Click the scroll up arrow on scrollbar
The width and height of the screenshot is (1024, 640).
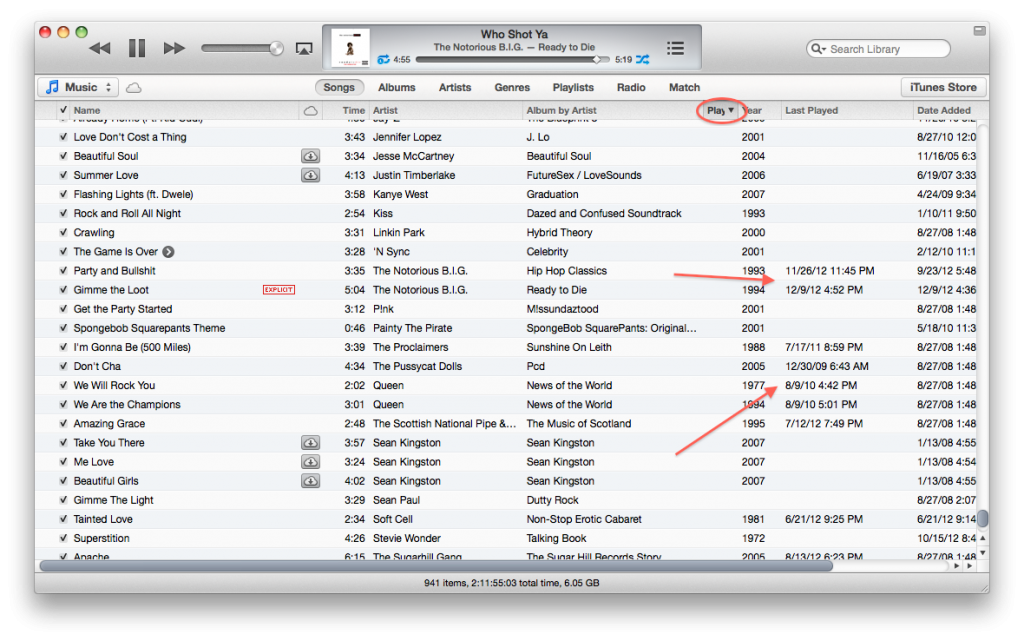(982, 539)
